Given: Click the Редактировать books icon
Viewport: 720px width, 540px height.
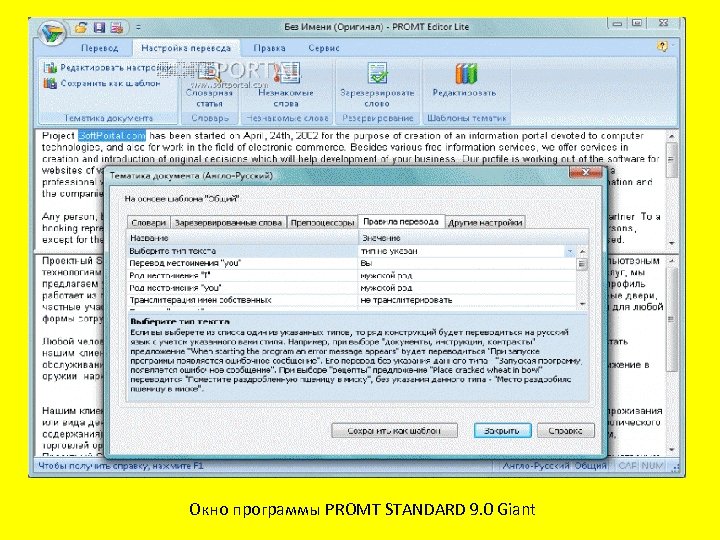Looking at the screenshot, I should click(466, 73).
